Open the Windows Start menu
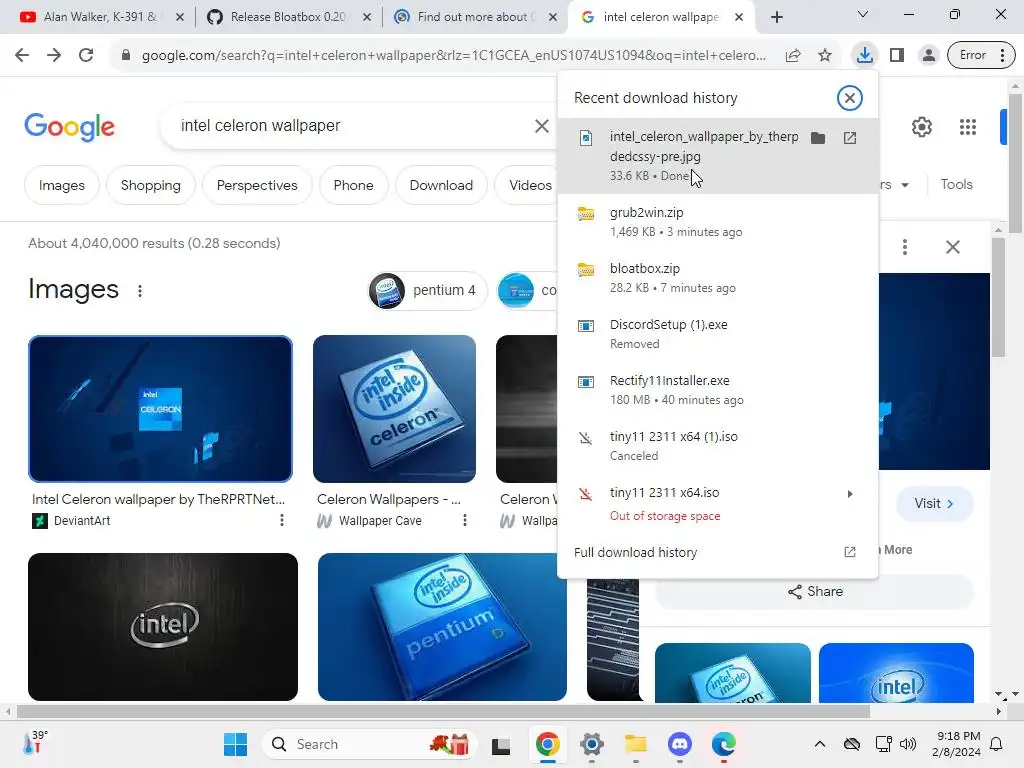This screenshot has height=768, width=1024. click(x=235, y=744)
